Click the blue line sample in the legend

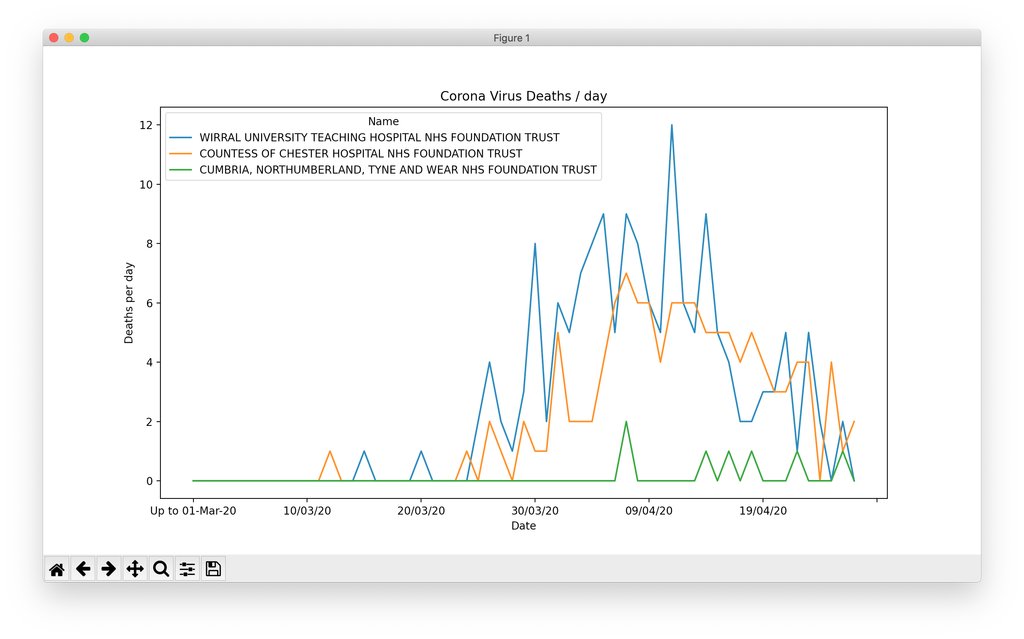coord(181,137)
